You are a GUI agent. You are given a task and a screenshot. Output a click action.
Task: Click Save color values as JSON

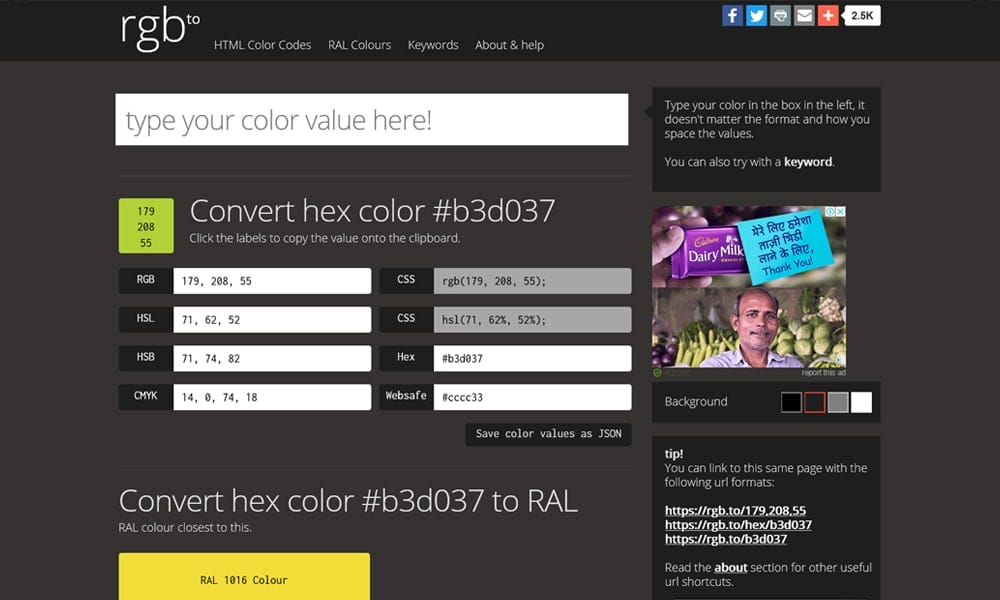coord(547,434)
